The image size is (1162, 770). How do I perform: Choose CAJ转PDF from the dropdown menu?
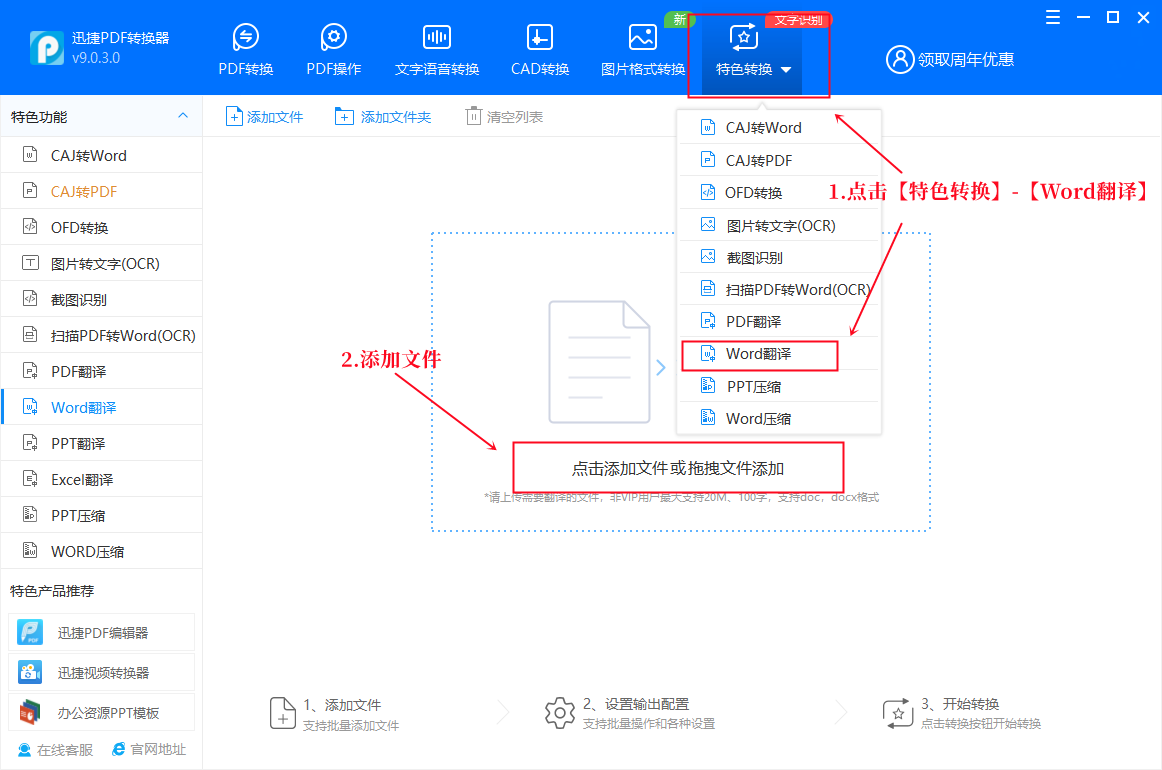click(779, 160)
